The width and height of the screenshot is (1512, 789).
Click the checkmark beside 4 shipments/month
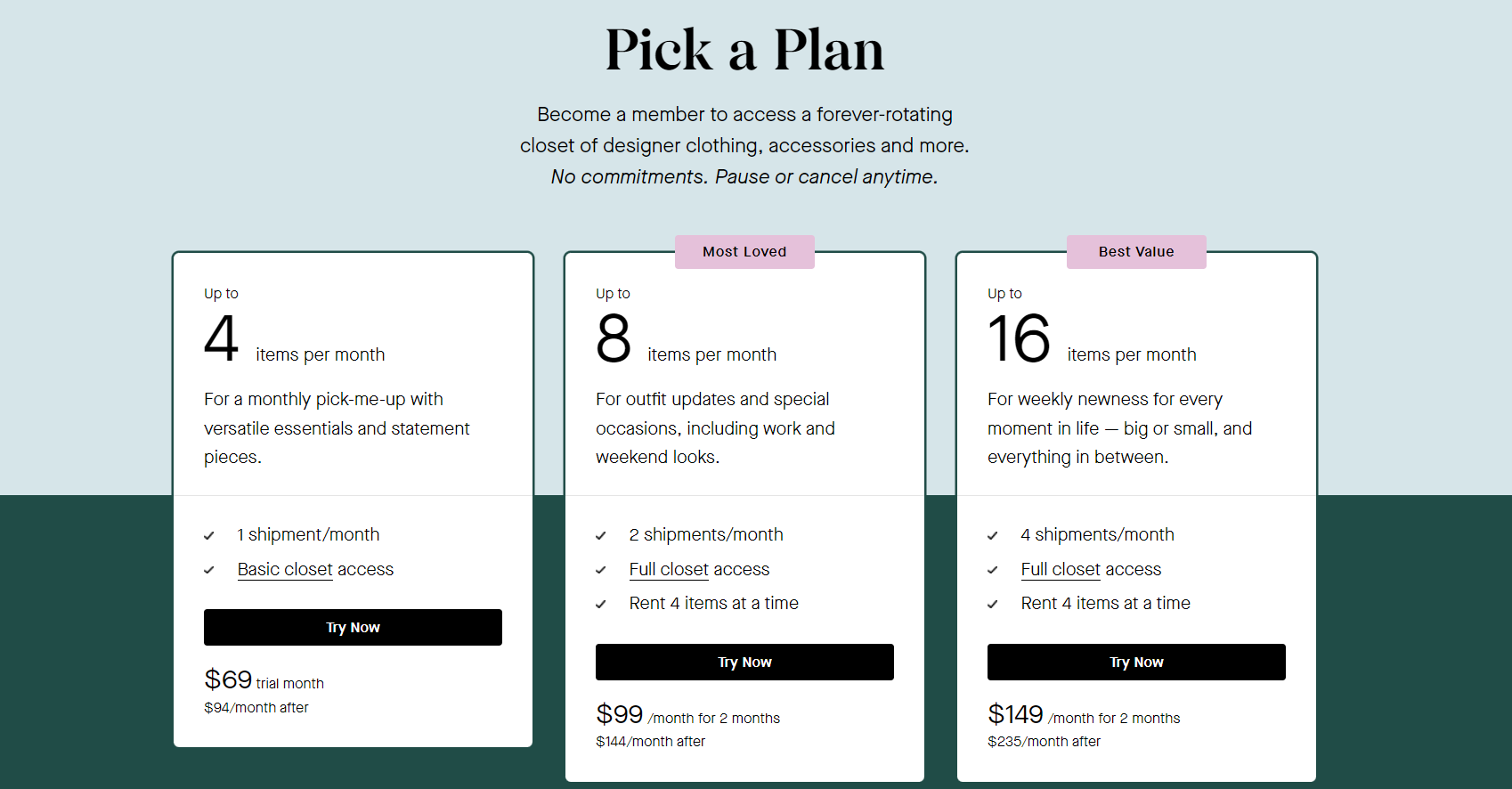click(x=993, y=536)
